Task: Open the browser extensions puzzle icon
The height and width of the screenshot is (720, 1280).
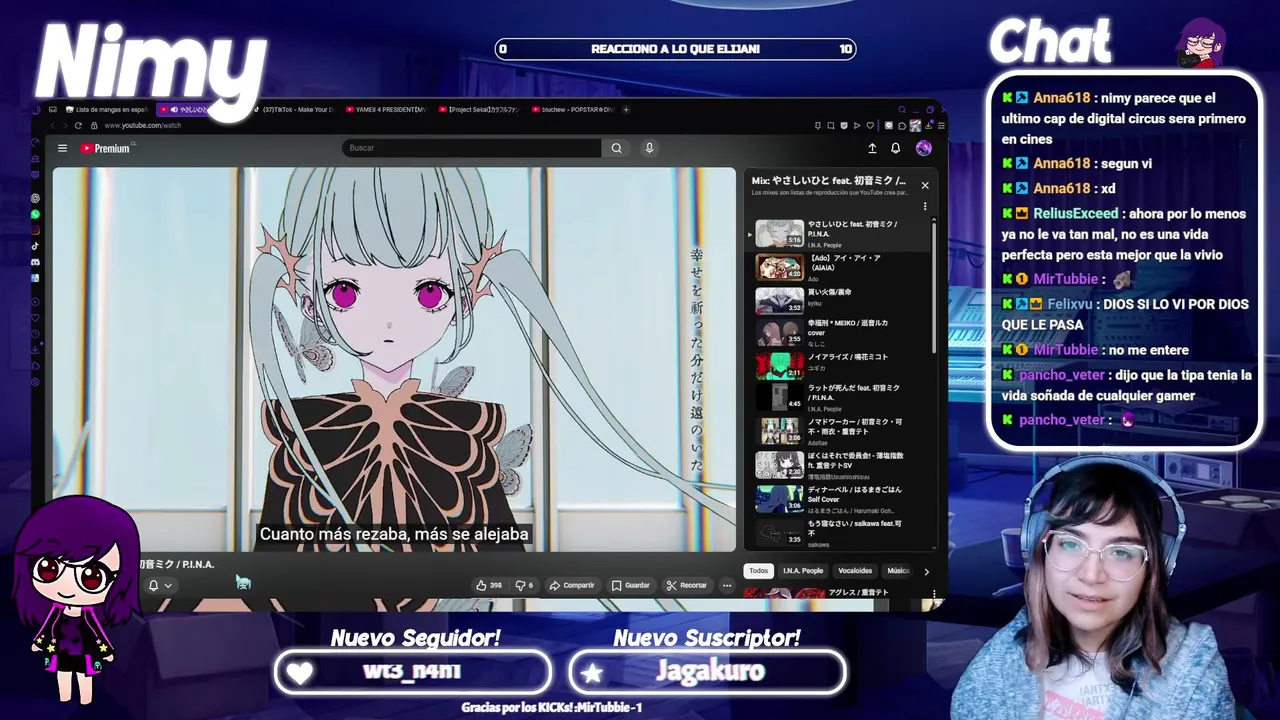Action: tap(902, 125)
